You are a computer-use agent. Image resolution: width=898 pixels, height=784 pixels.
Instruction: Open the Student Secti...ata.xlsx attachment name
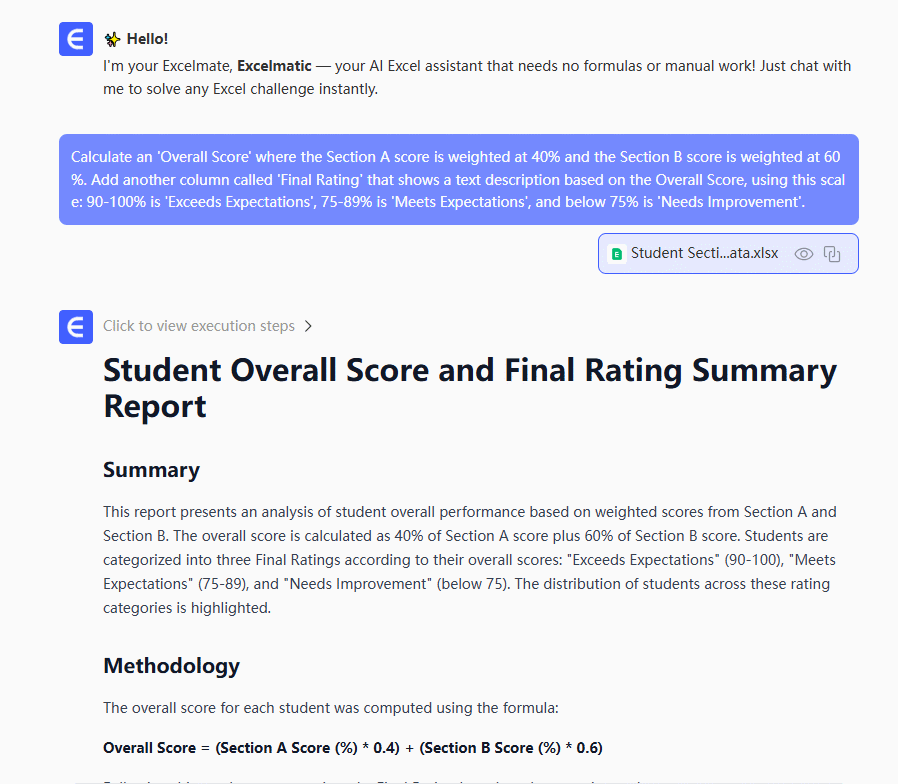coord(704,254)
